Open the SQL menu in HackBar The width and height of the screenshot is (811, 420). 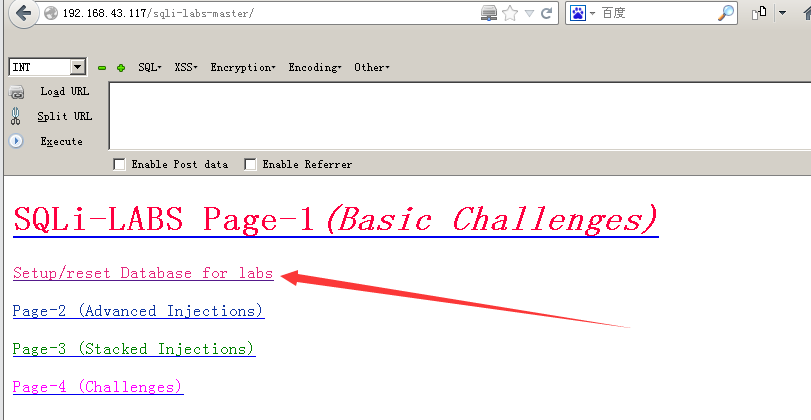(149, 67)
